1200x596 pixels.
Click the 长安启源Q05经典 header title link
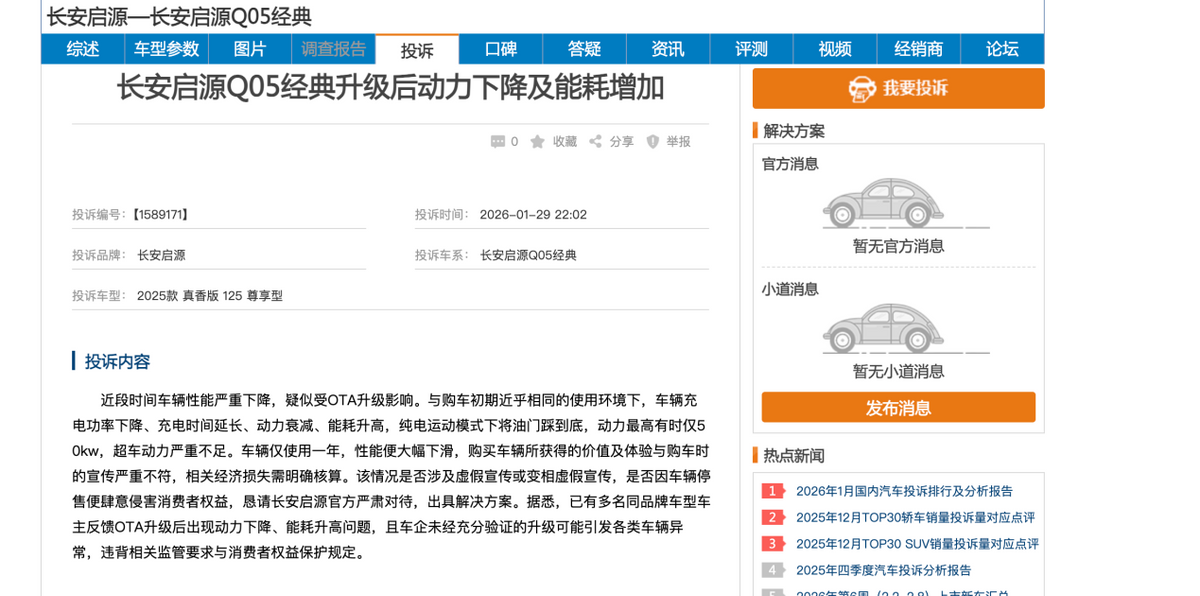click(x=249, y=17)
